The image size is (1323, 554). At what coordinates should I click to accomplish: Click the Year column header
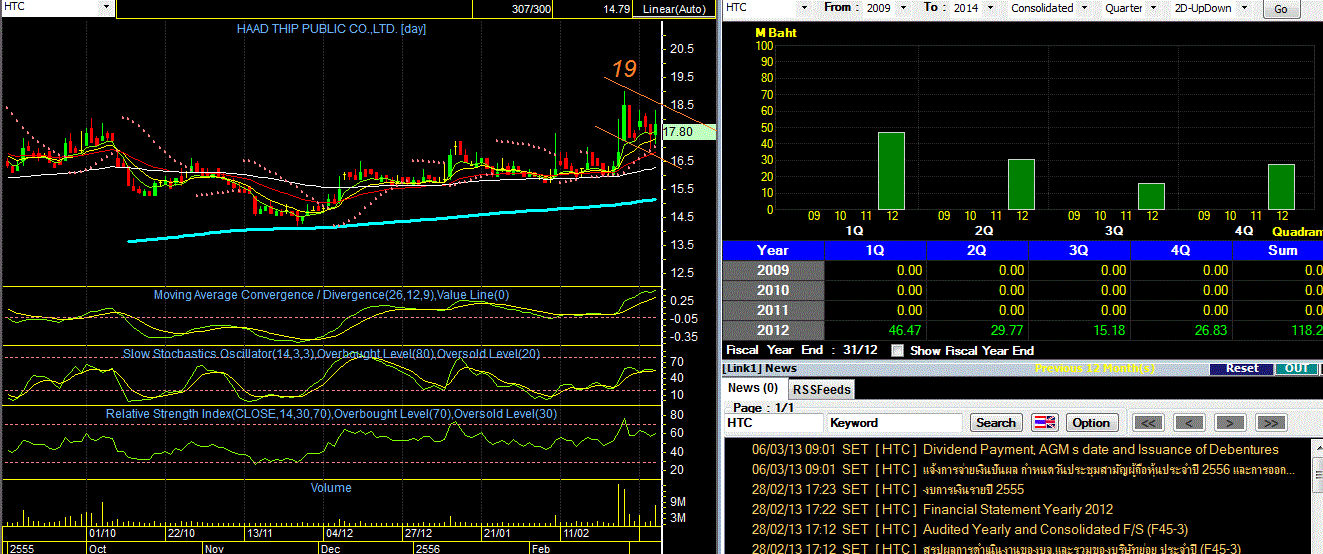(773, 250)
